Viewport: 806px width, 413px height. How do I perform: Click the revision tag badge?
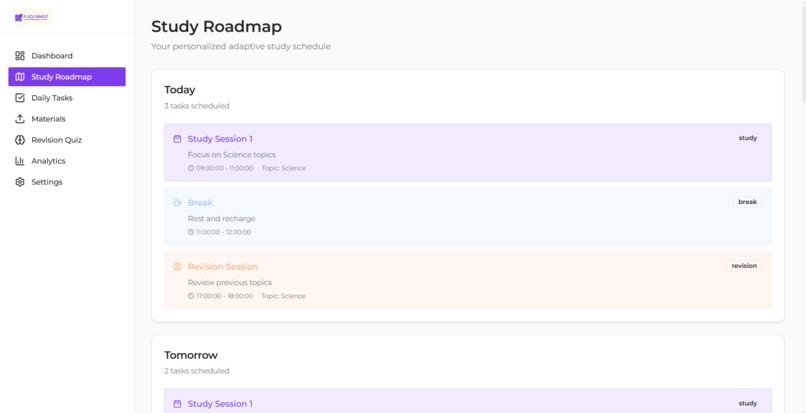[x=744, y=265]
